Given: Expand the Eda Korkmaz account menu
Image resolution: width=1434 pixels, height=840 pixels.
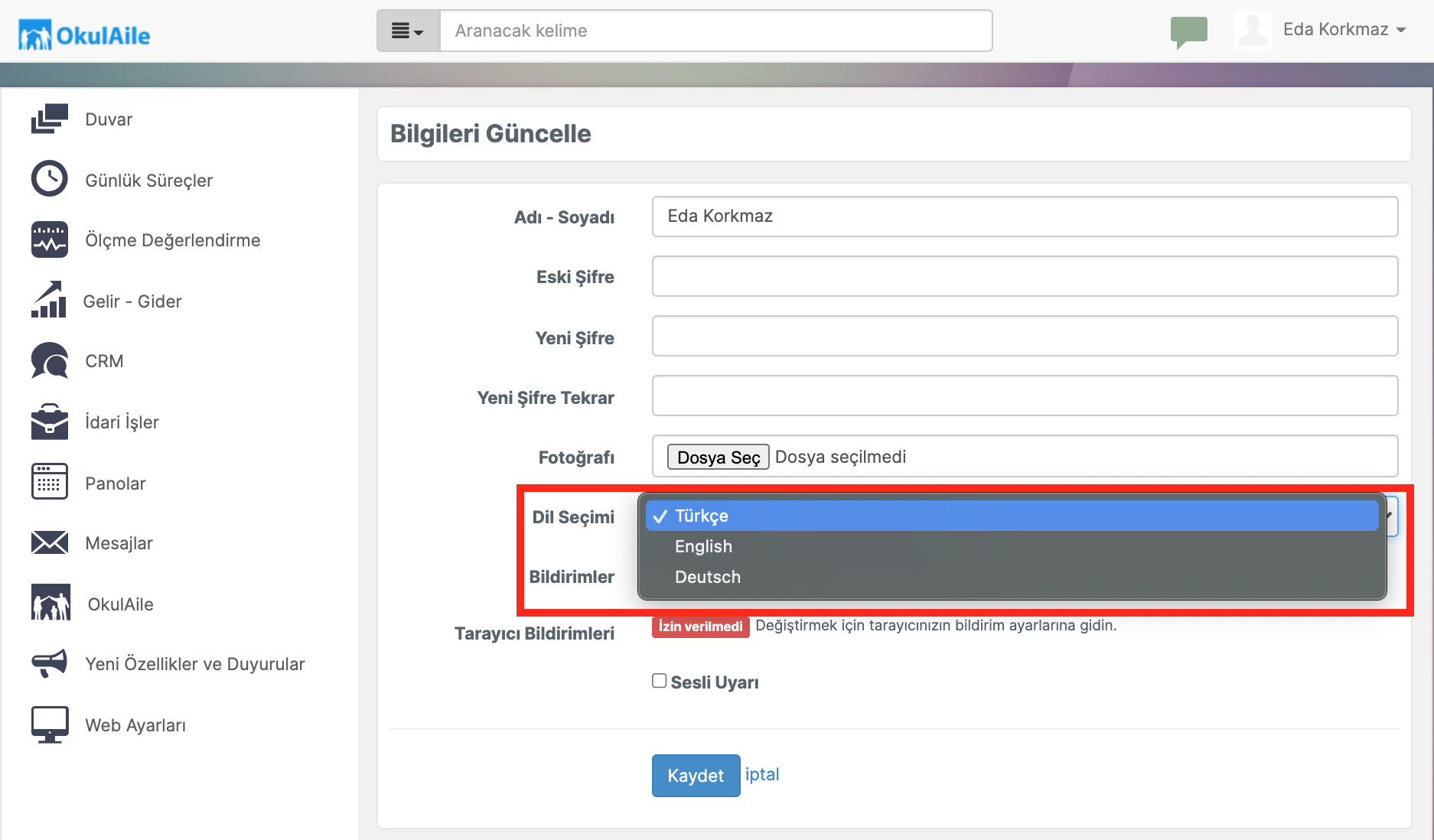Looking at the screenshot, I should click(1344, 30).
